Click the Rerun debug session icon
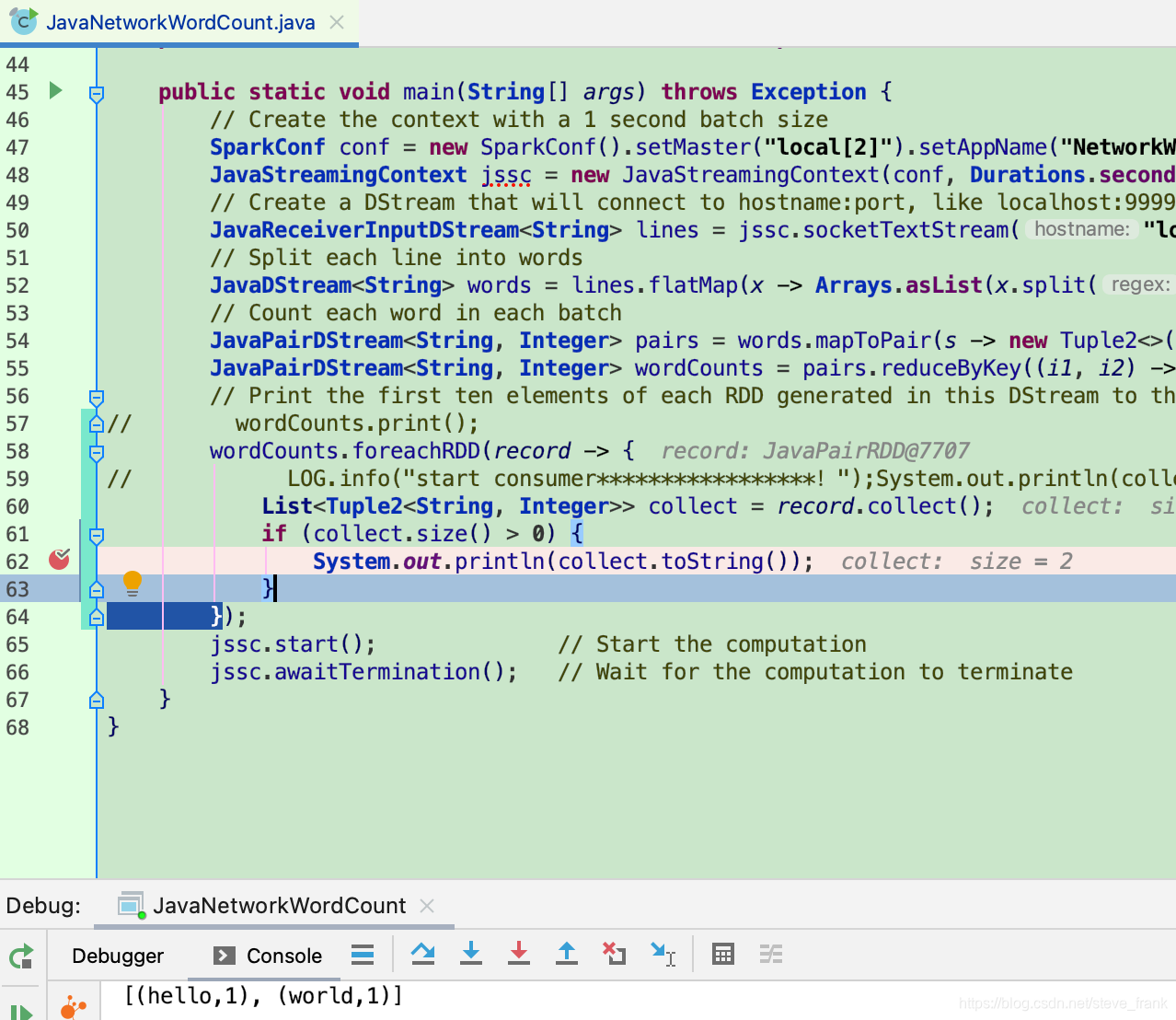 [x=21, y=956]
